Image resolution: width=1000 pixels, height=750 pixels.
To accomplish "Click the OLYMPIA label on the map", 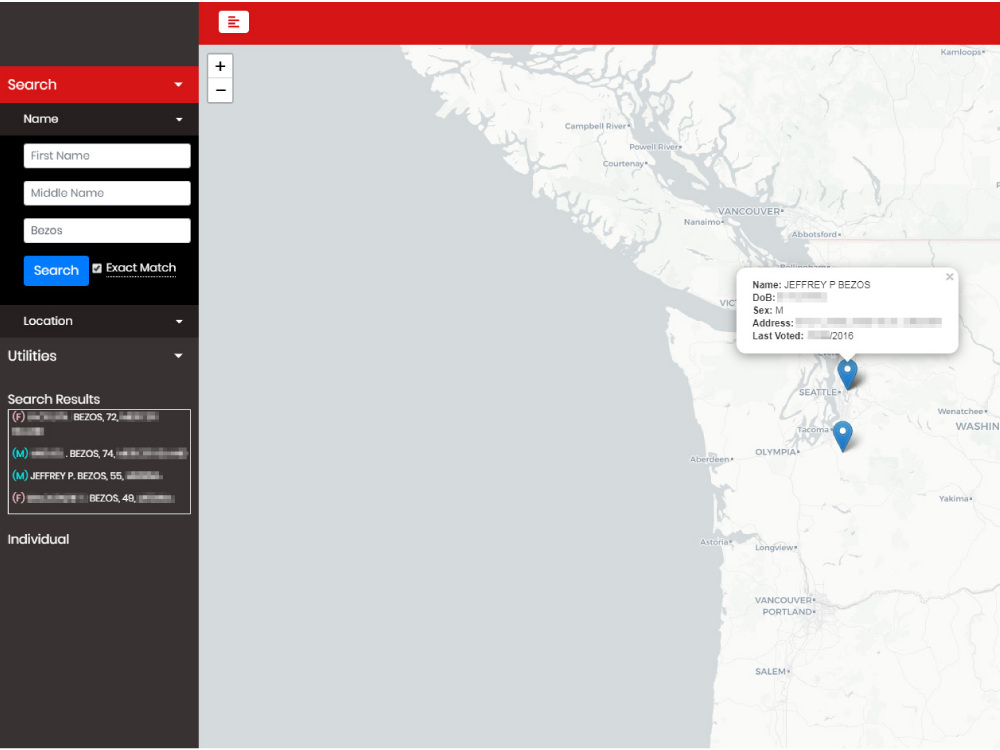I will tap(776, 452).
